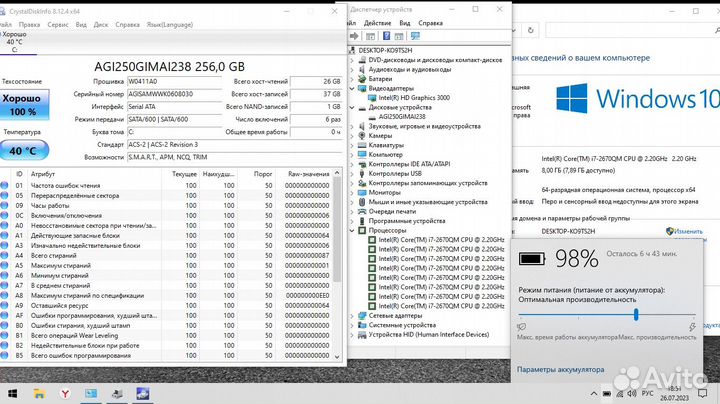The width and height of the screenshot is (720, 404).
Task: Open the Действие menu in Device Manager
Action: 377,23
